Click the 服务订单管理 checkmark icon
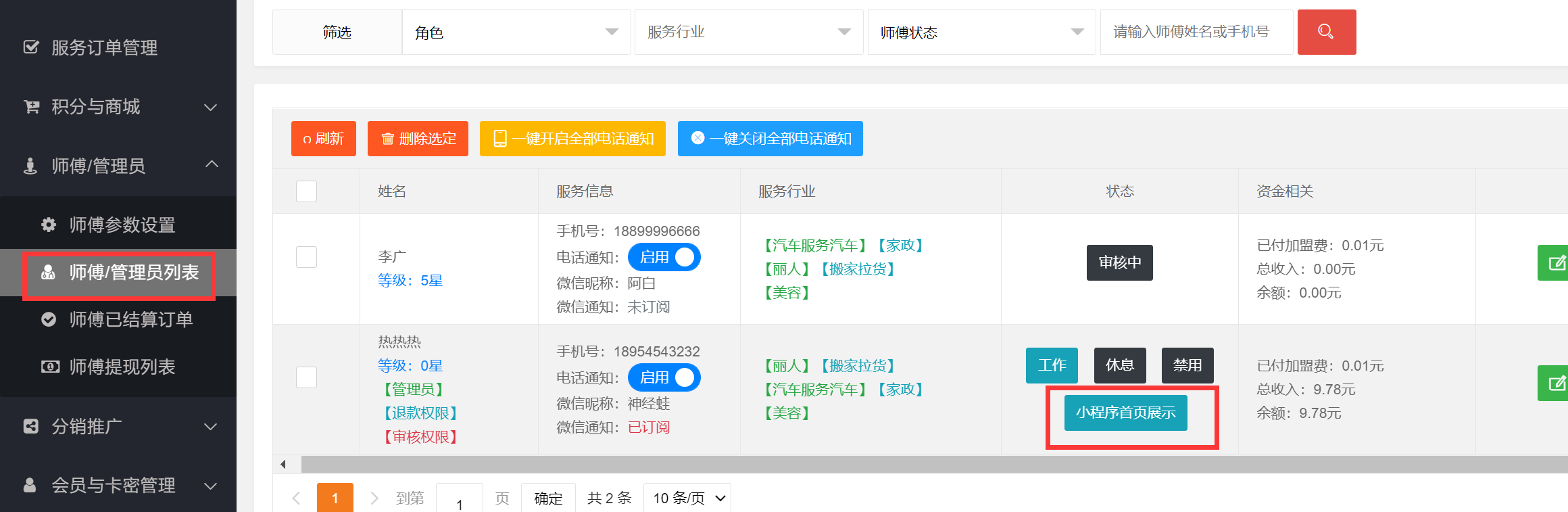The height and width of the screenshot is (512, 1568). tap(31, 47)
